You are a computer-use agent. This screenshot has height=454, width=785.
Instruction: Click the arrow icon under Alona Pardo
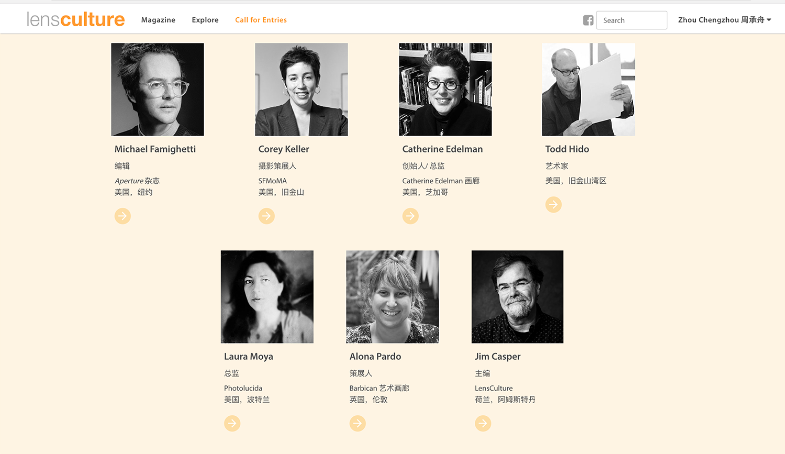tap(357, 423)
